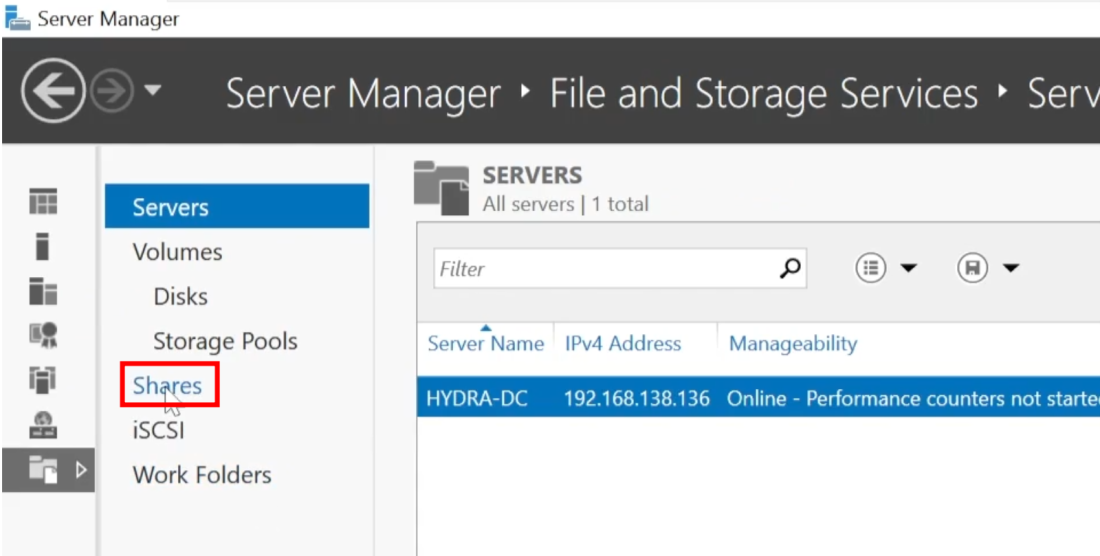The height and width of the screenshot is (556, 1100).
Task: Open Local Server from the sidebar icon
Action: point(43,247)
